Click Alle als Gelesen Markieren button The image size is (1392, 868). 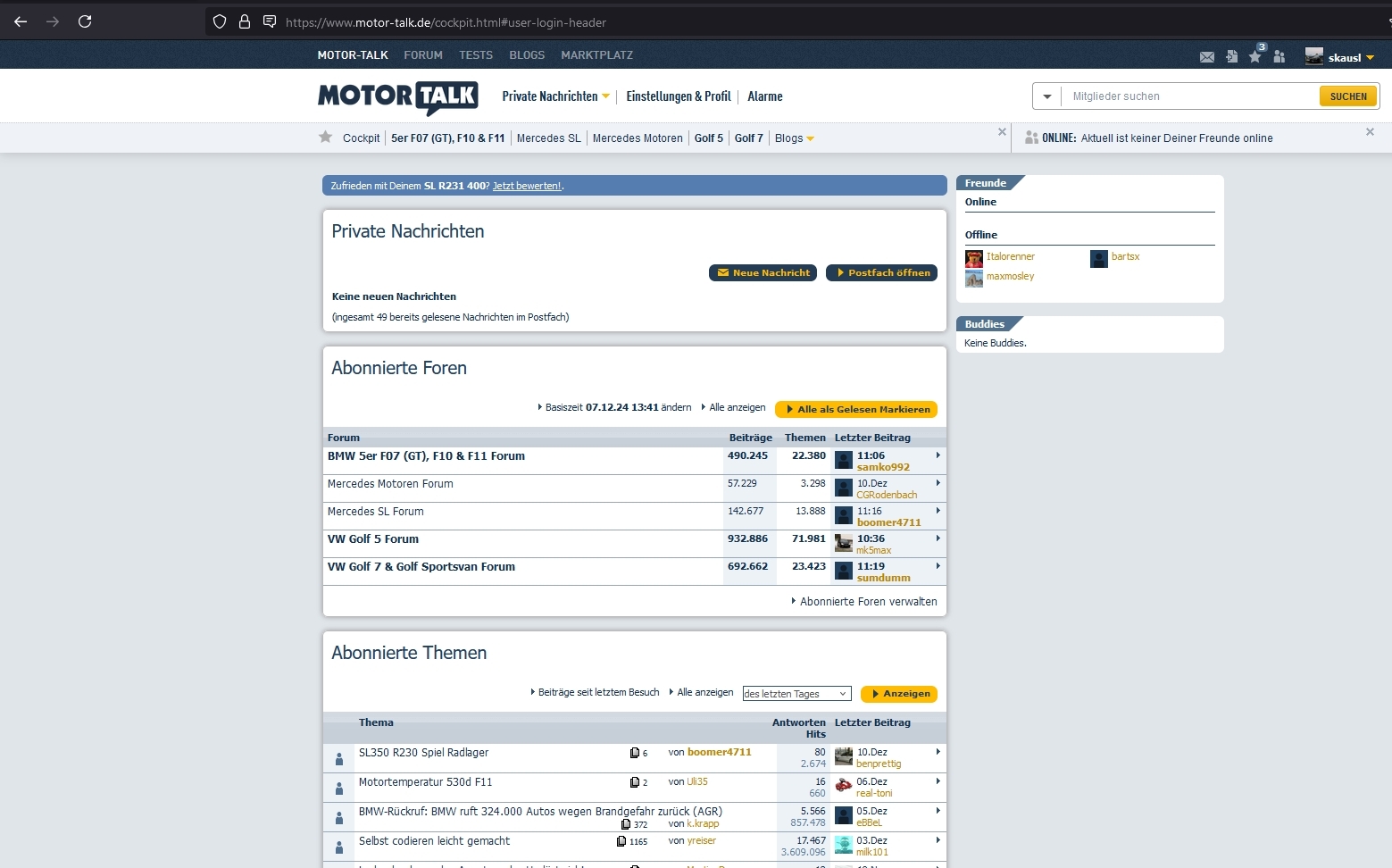(x=856, y=409)
